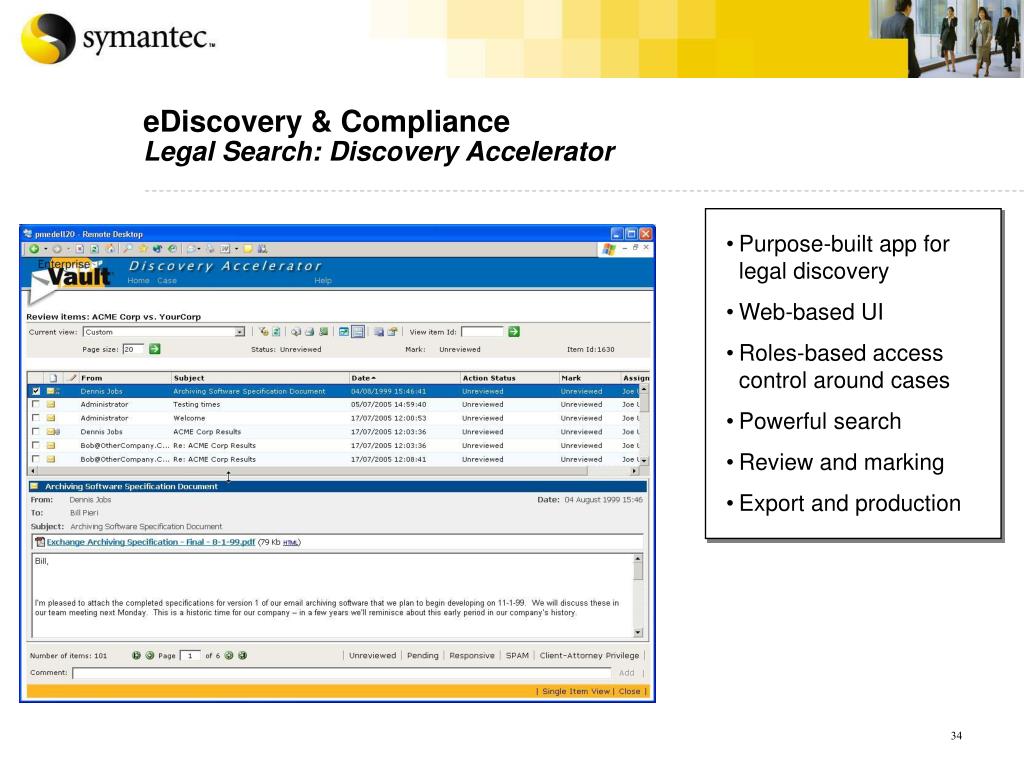The width and height of the screenshot is (1024, 768).
Task: Click the Page size input field
Action: coord(133,349)
